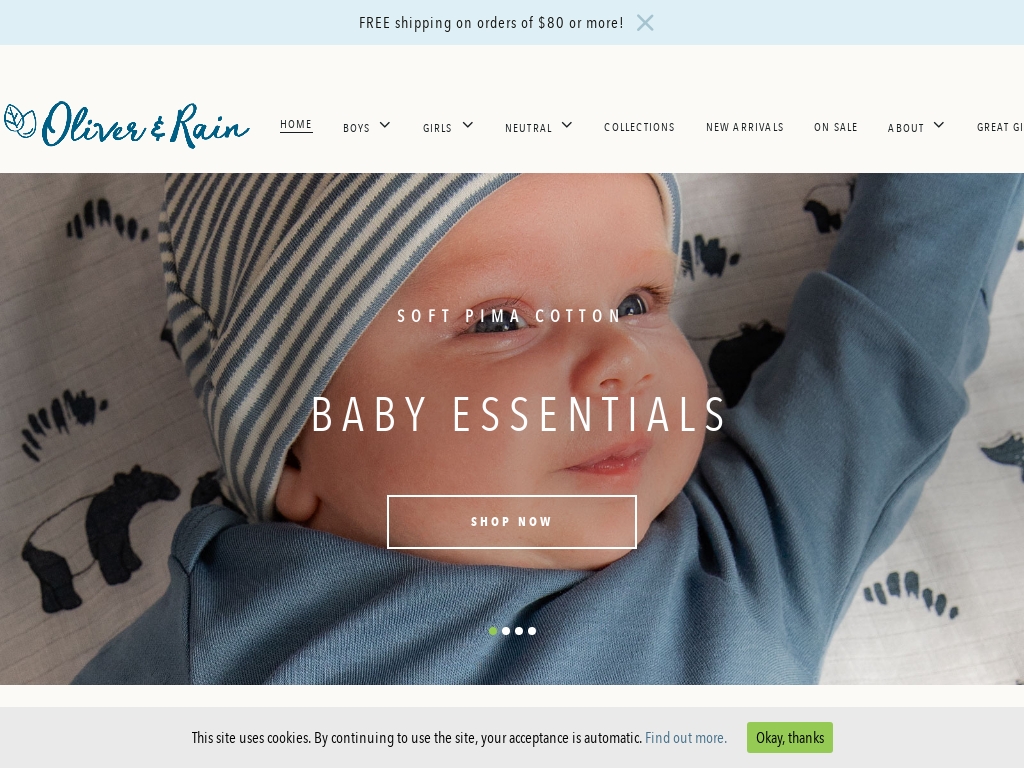
Task: Open the On Sale page
Action: point(835,127)
